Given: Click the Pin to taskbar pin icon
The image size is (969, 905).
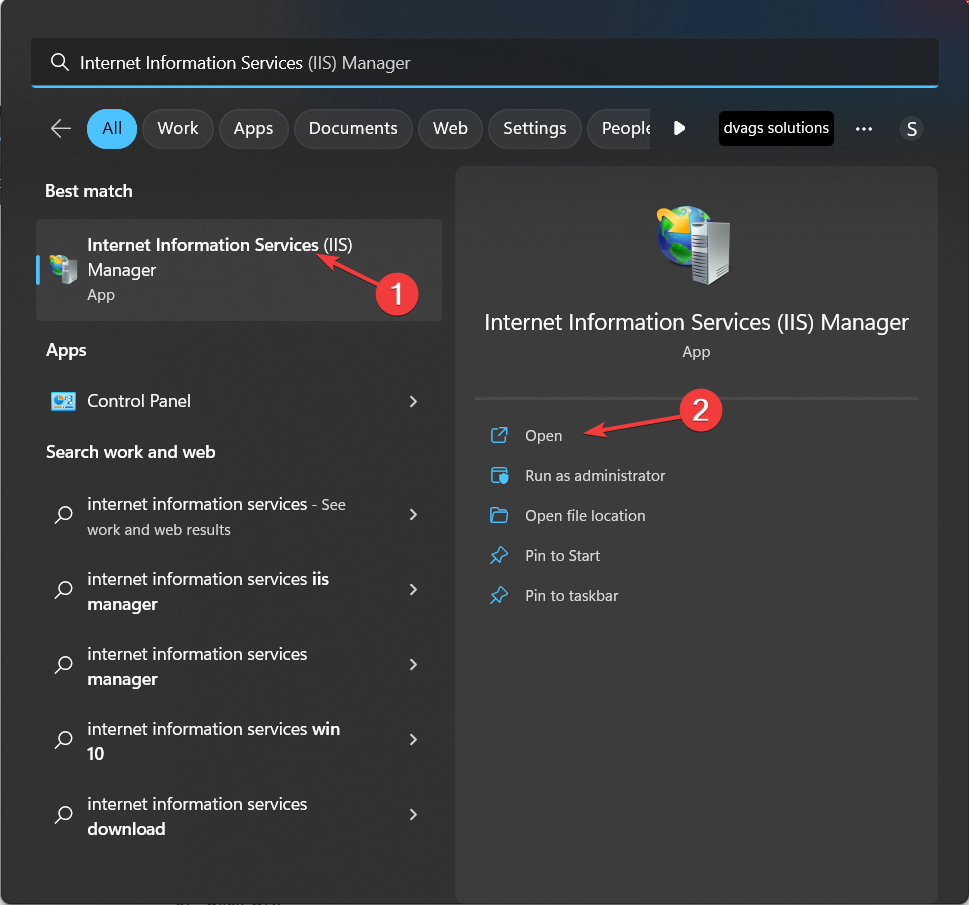Looking at the screenshot, I should click(x=499, y=596).
